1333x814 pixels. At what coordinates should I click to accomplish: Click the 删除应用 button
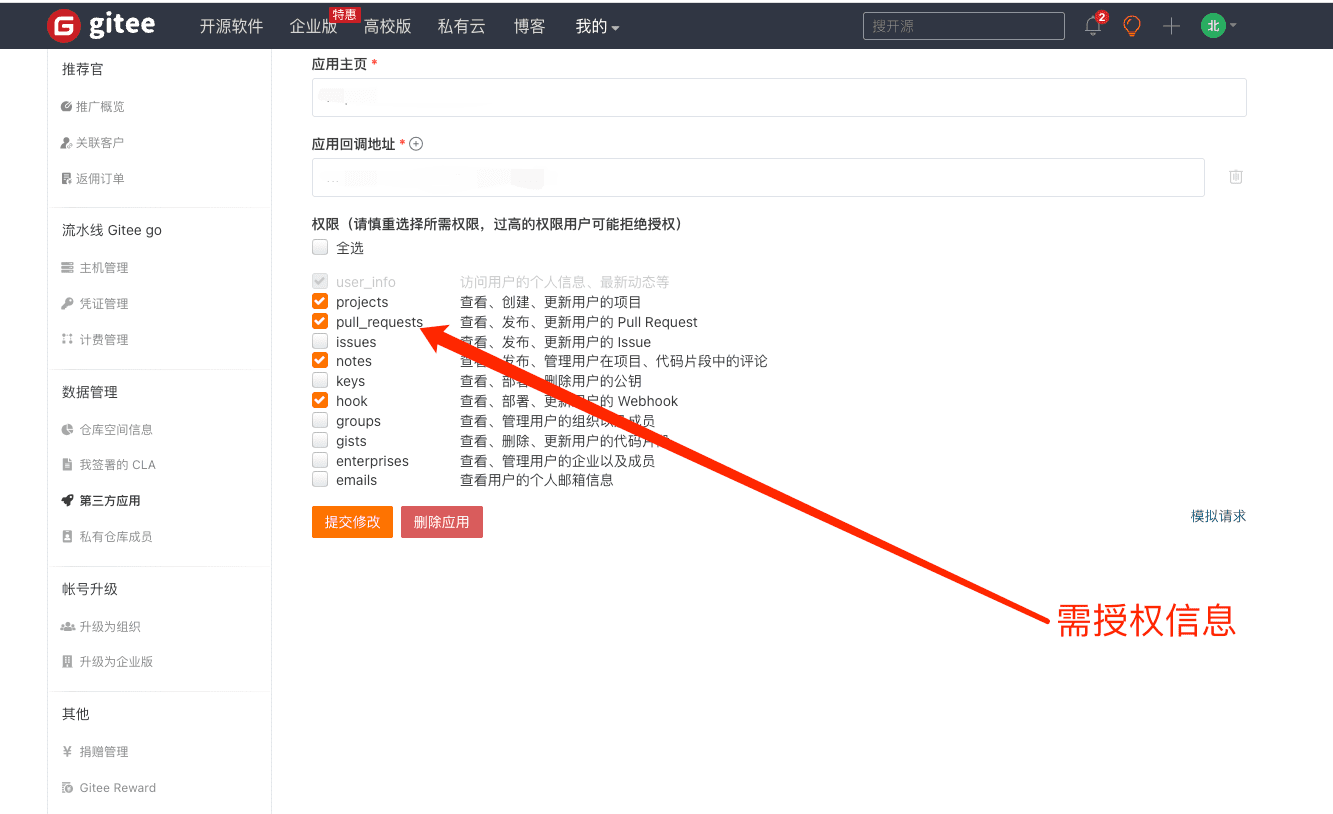tap(442, 522)
